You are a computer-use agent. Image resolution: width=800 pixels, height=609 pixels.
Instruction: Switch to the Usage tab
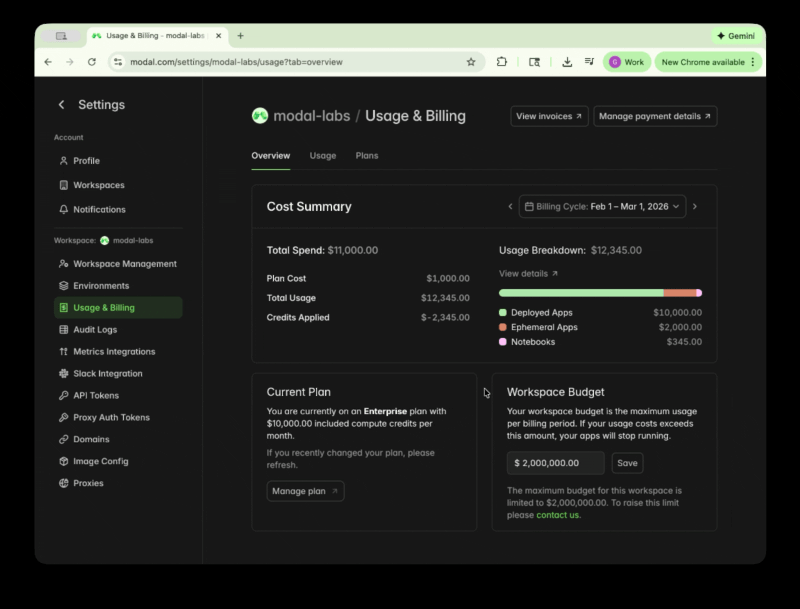point(322,156)
